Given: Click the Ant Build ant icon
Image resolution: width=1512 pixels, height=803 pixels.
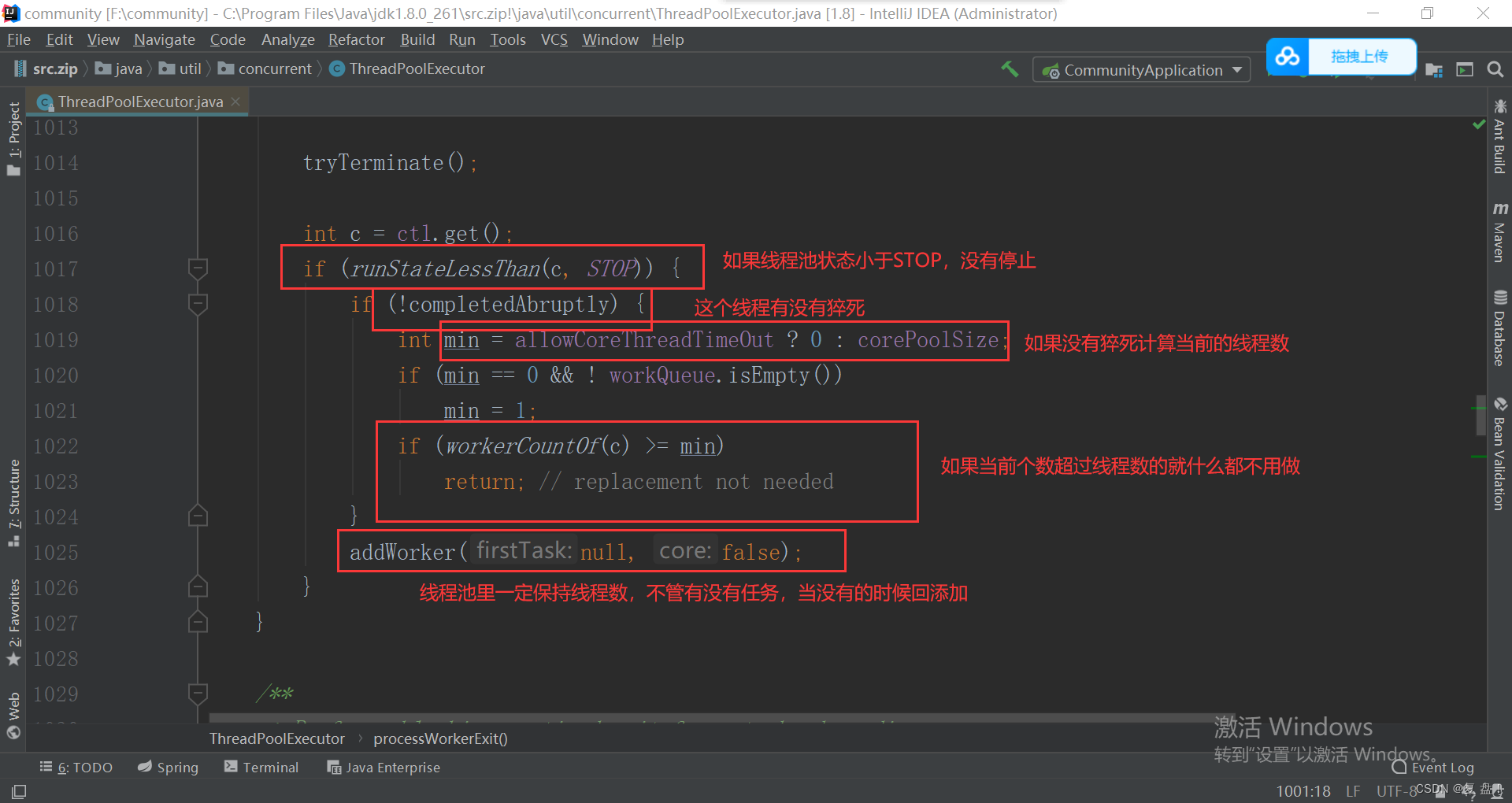Looking at the screenshot, I should (1500, 105).
